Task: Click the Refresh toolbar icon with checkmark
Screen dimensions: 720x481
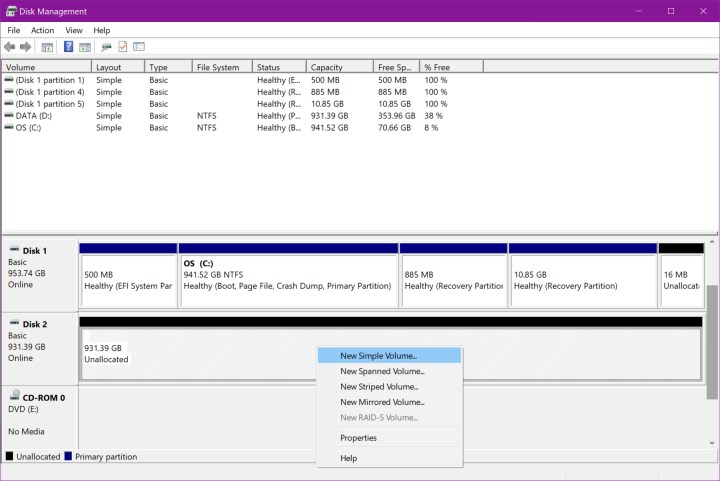Action: (x=122, y=47)
